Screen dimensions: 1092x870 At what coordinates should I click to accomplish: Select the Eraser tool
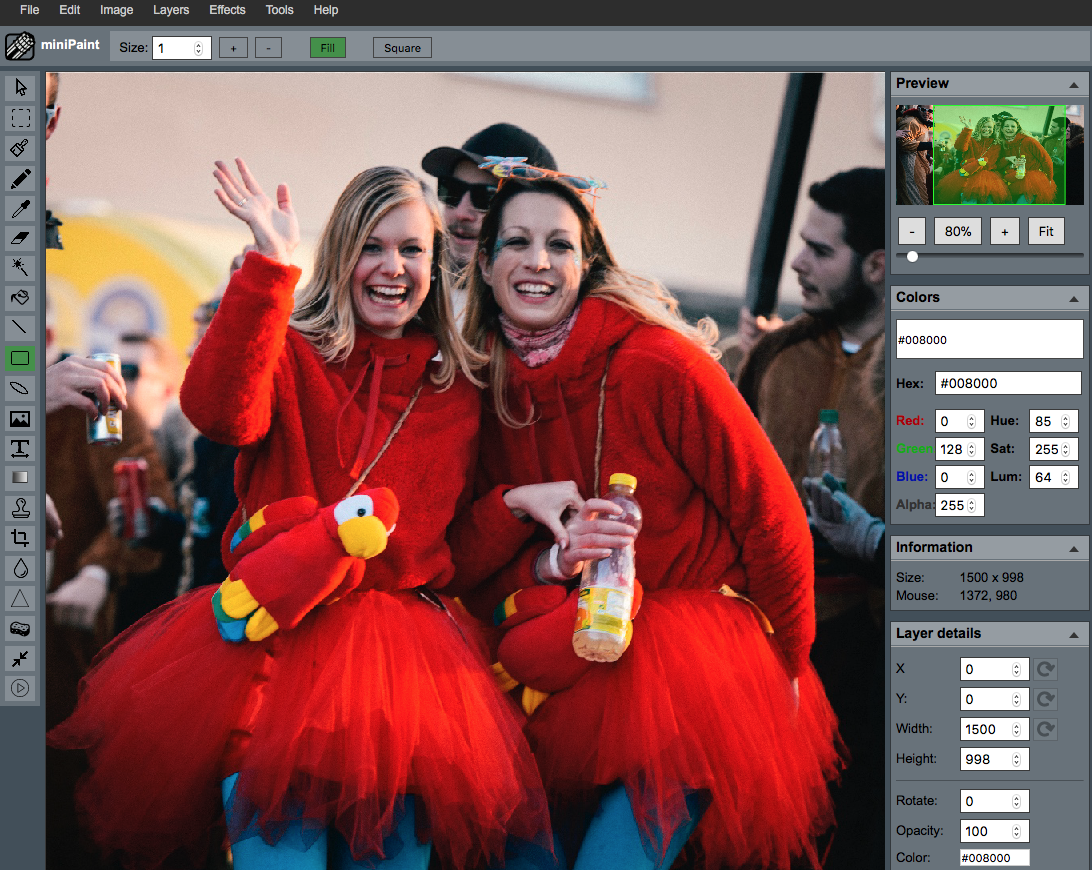(21, 238)
